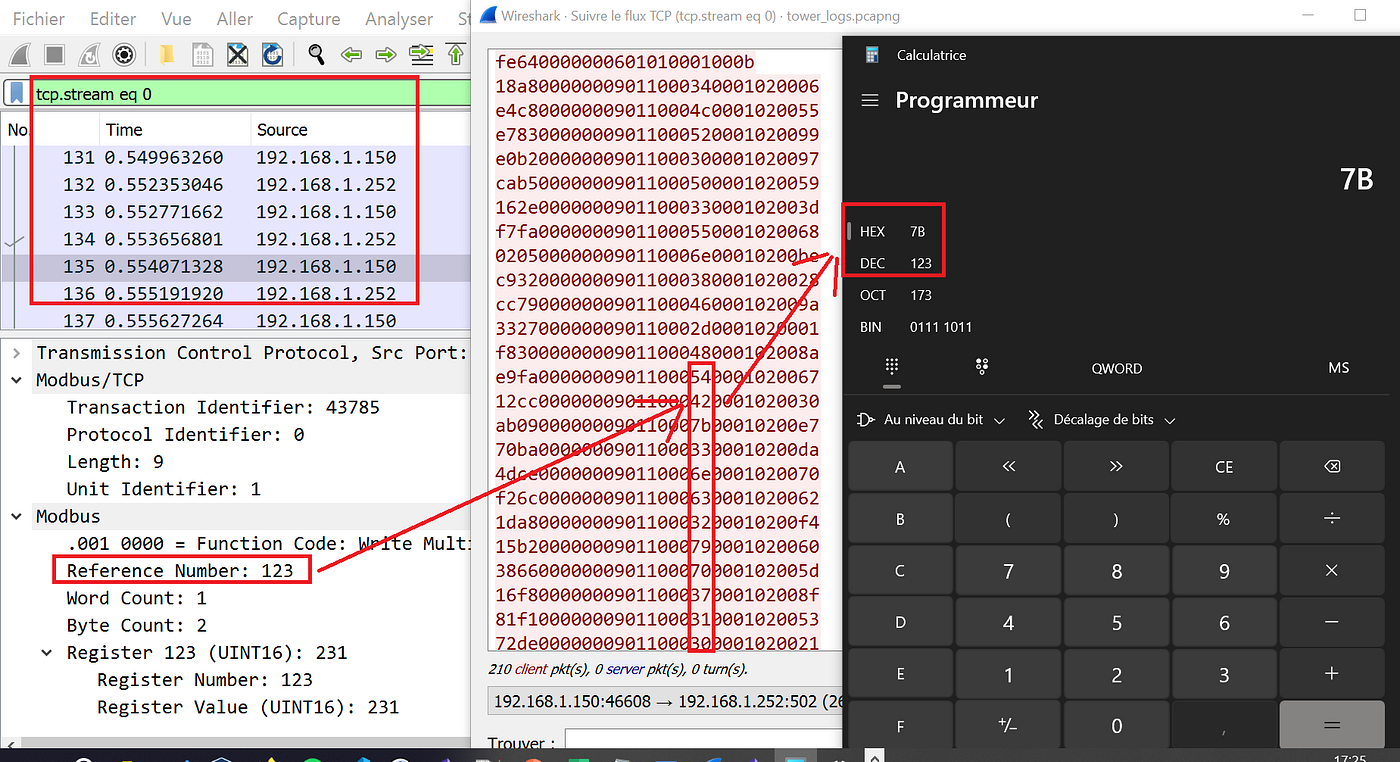Click the Trouver search field

coord(703,742)
